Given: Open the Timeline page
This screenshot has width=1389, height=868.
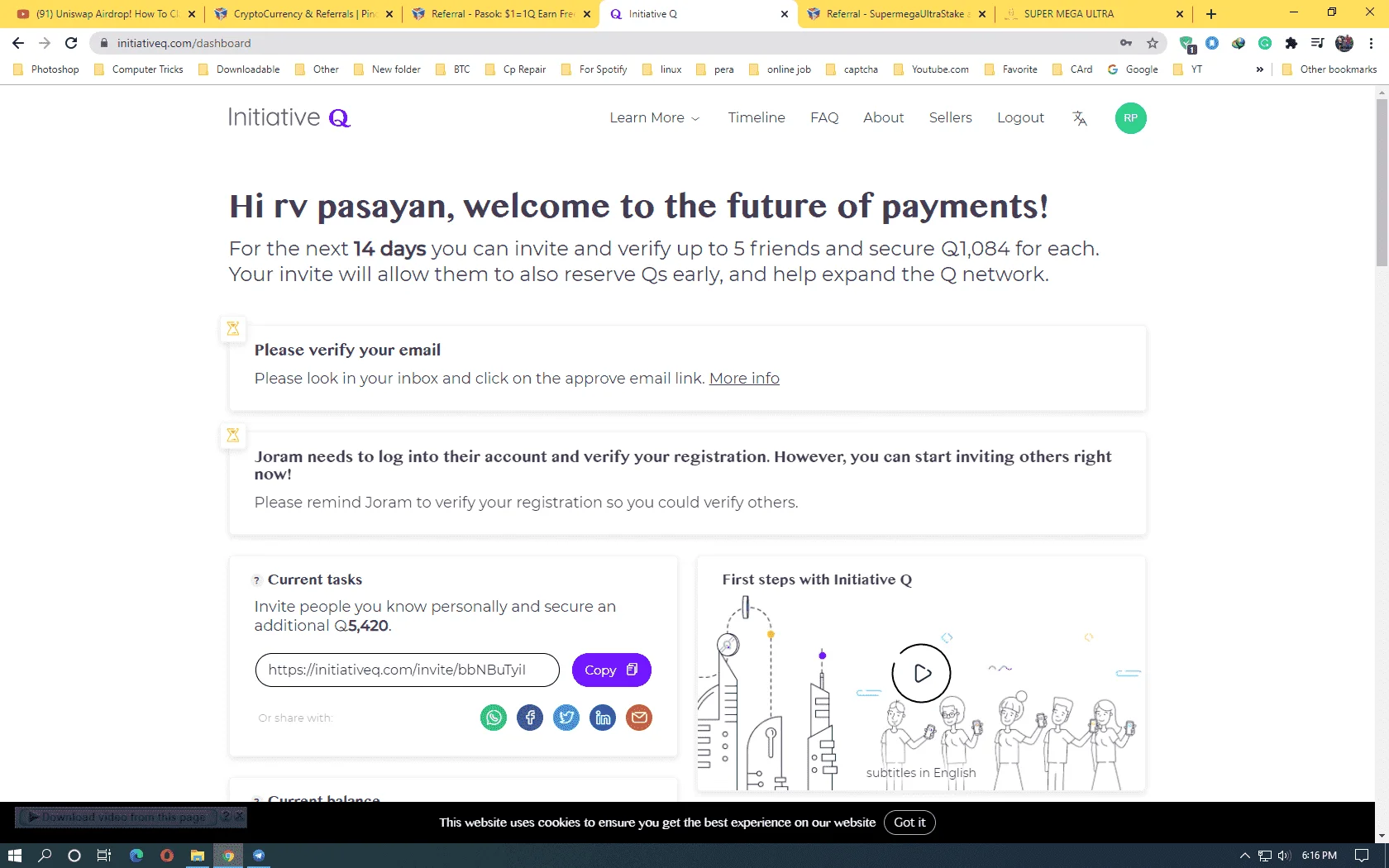Looking at the screenshot, I should [x=757, y=118].
